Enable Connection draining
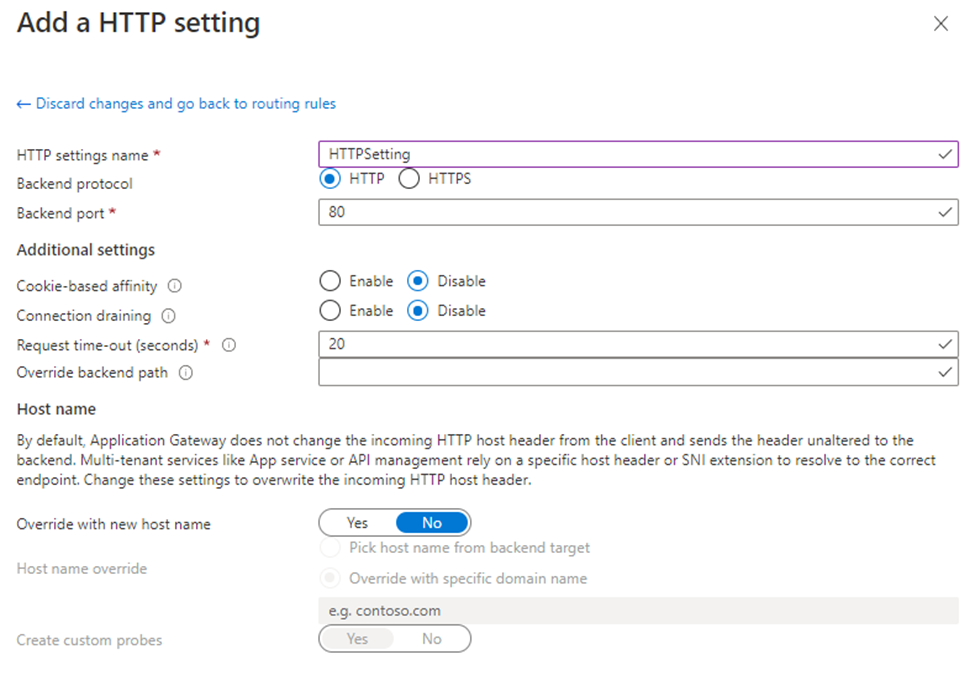This screenshot has width=975, height=681. [x=330, y=310]
